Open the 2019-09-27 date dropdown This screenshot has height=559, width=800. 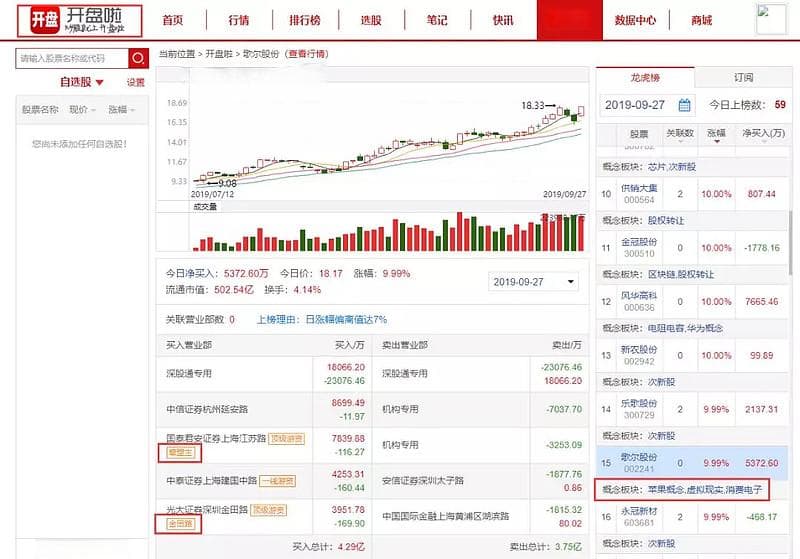(533, 282)
